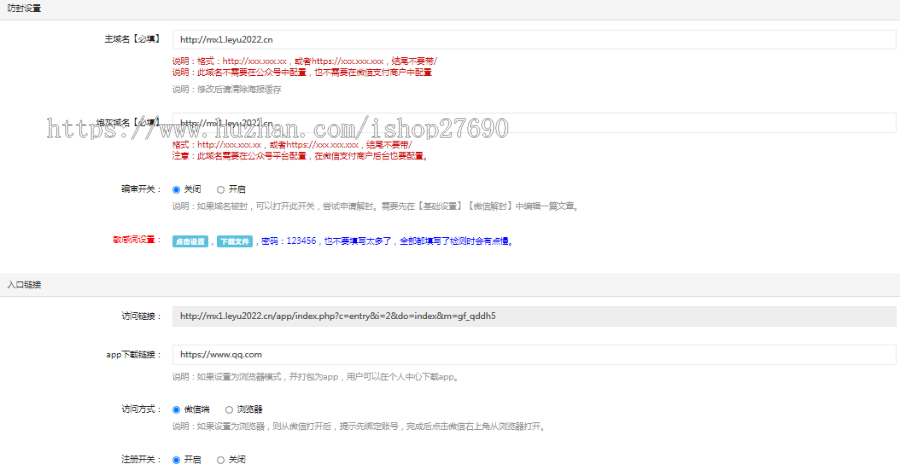This screenshot has width=900, height=470.
Task: Click the 主域名【必填】 label
Action: (133, 39)
